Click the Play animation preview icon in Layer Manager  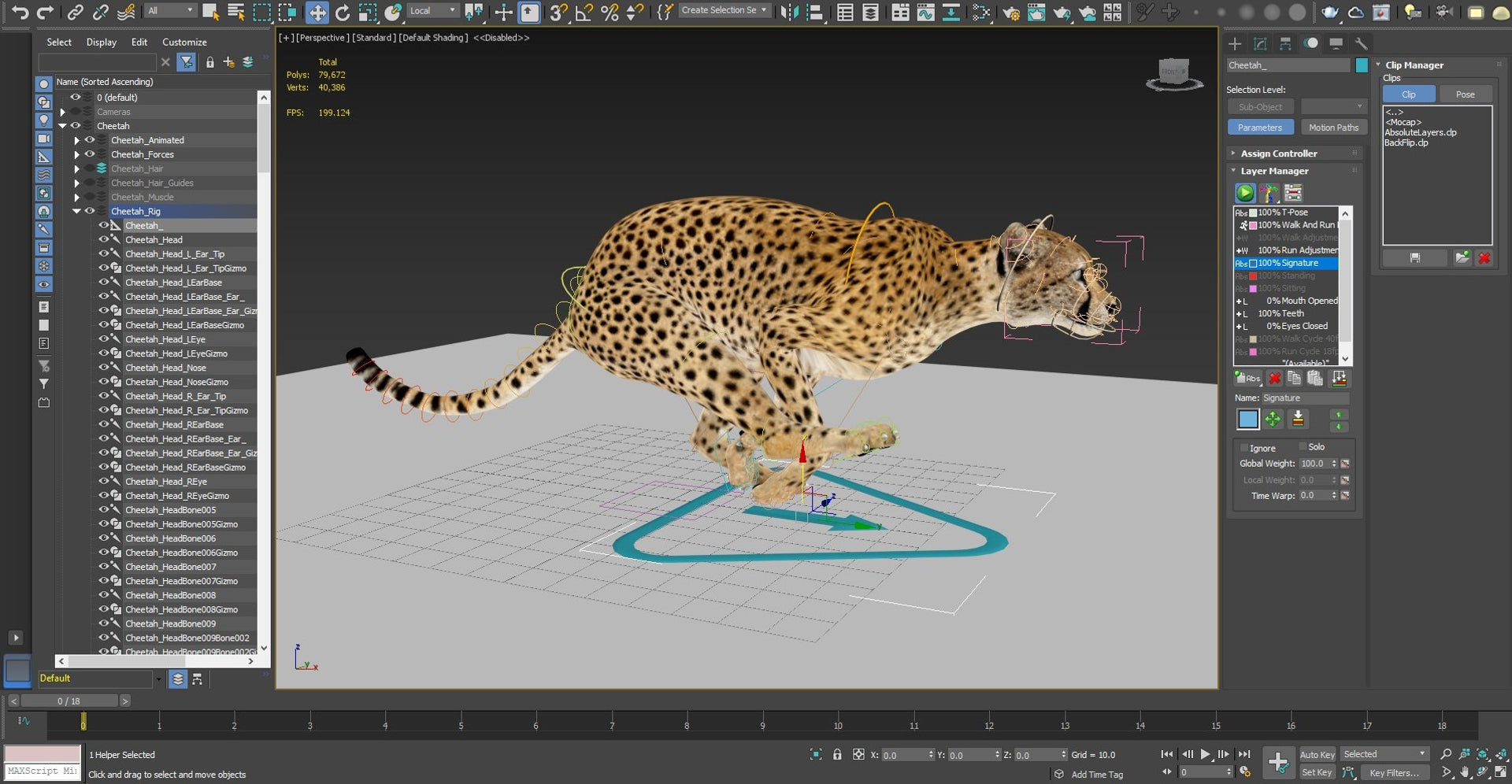pos(1244,193)
